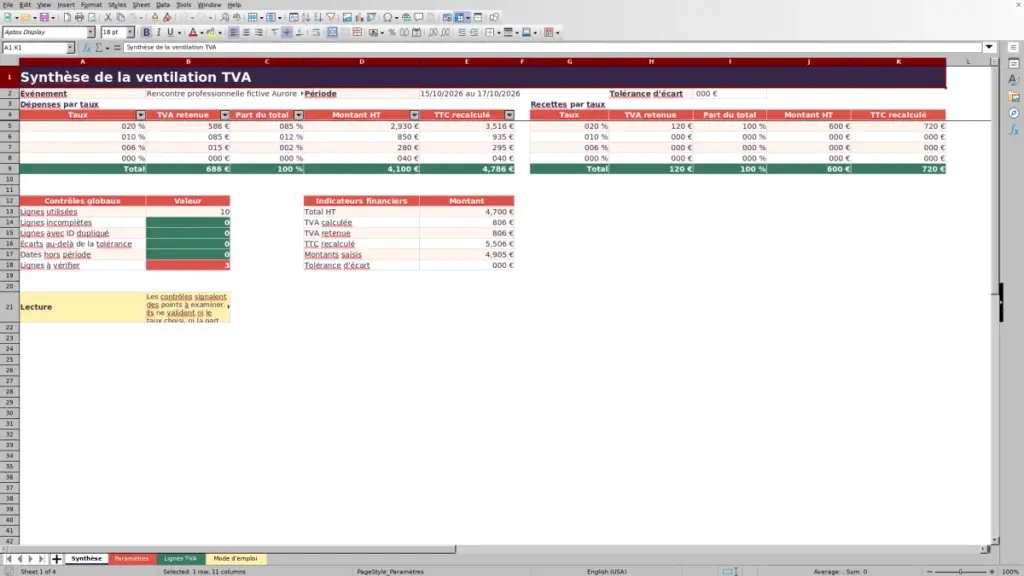Image resolution: width=1024 pixels, height=576 pixels.
Task: Insert an image using the toolbar icon
Action: point(347,18)
